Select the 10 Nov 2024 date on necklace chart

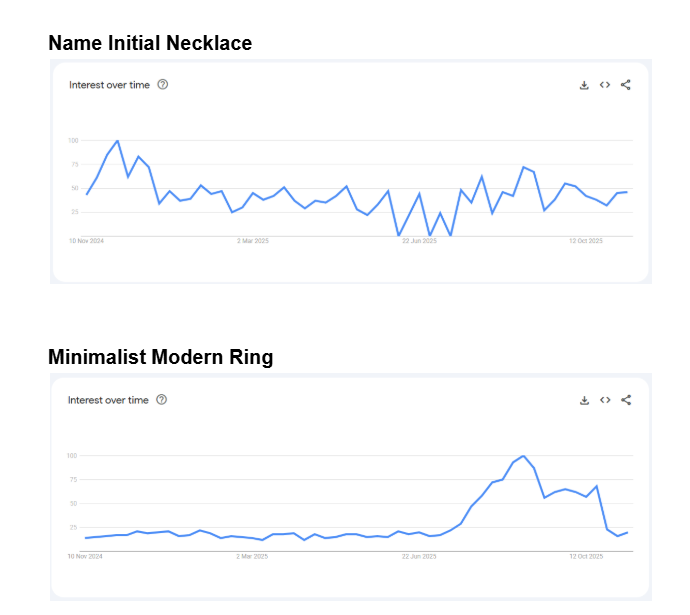tap(87, 241)
